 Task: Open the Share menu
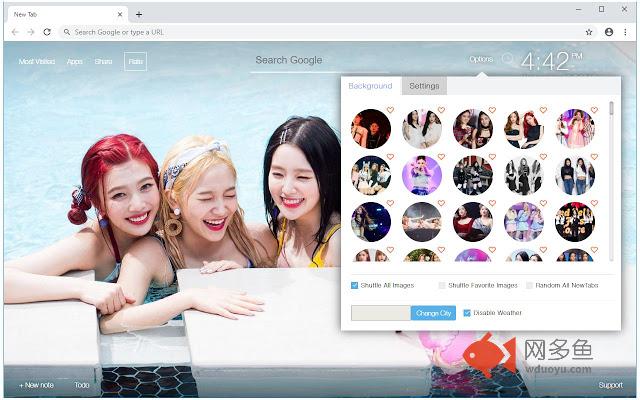pyautogui.click(x=103, y=62)
